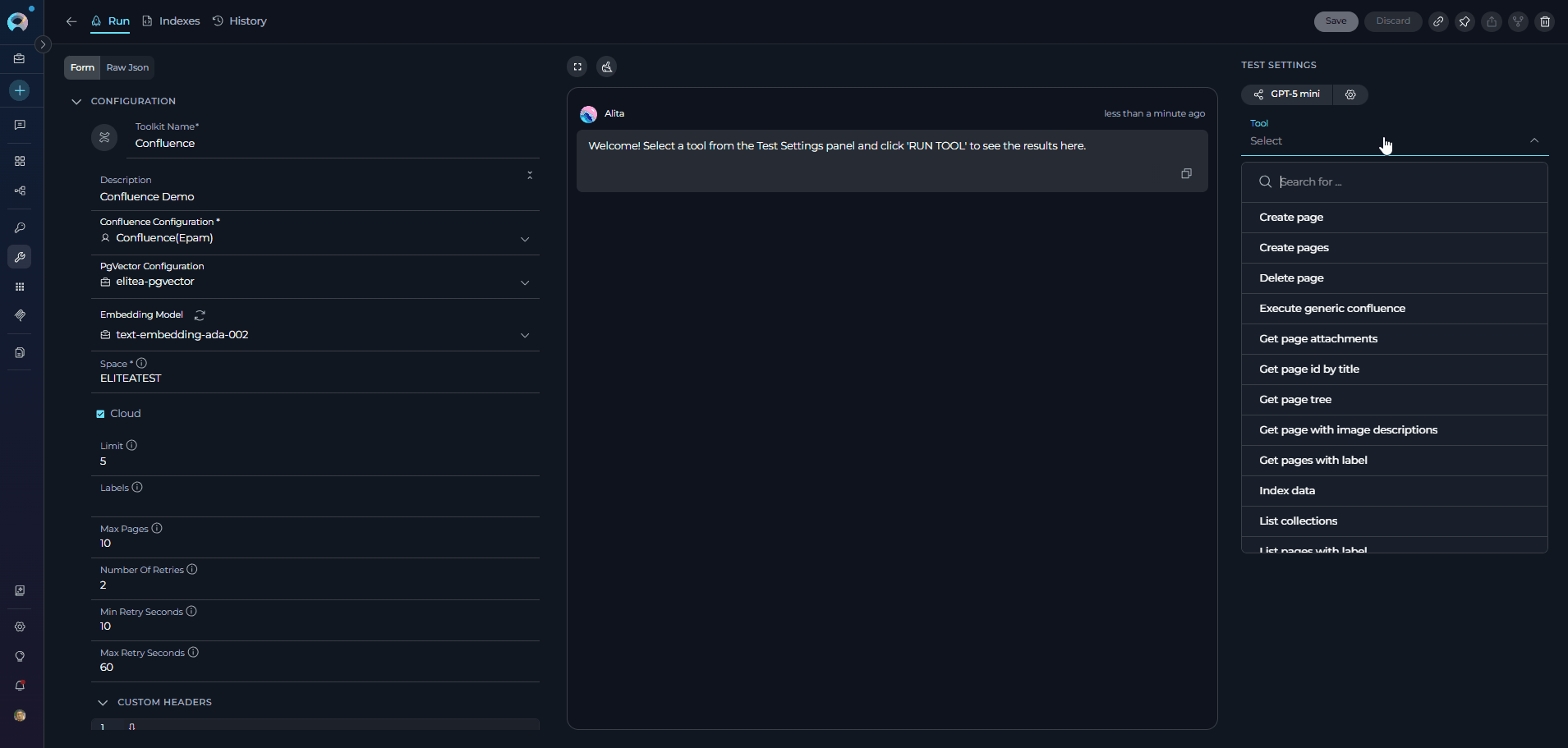Click the fullscreen icon above chat
1568x748 pixels.
click(577, 67)
